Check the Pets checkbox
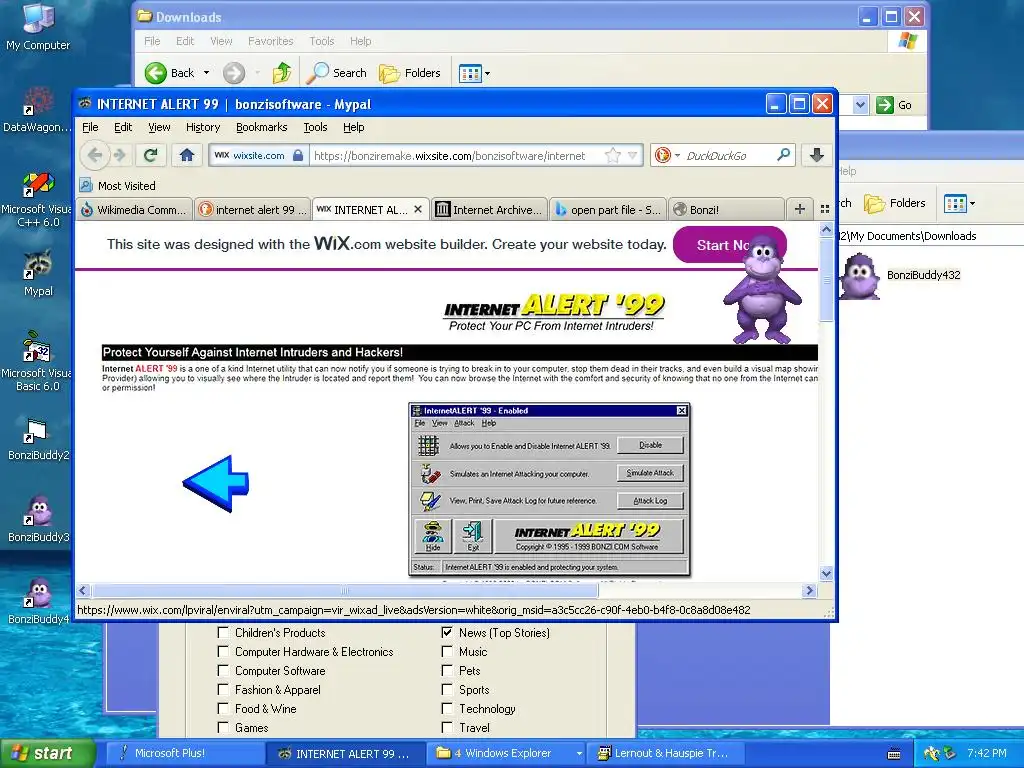The width and height of the screenshot is (1024, 768). tap(447, 670)
